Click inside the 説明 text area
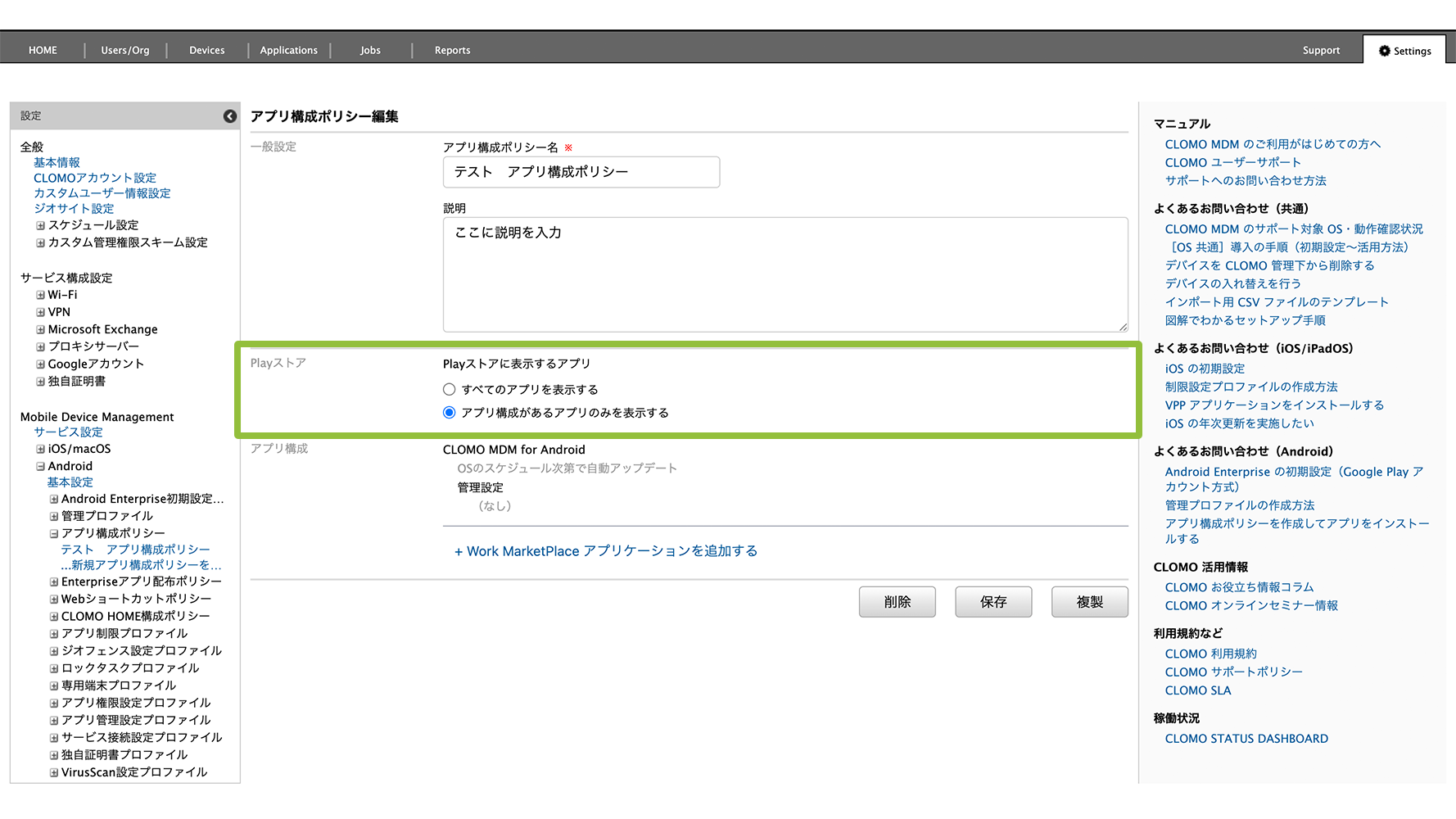Image resolution: width=1456 pixels, height=819 pixels. pos(785,274)
